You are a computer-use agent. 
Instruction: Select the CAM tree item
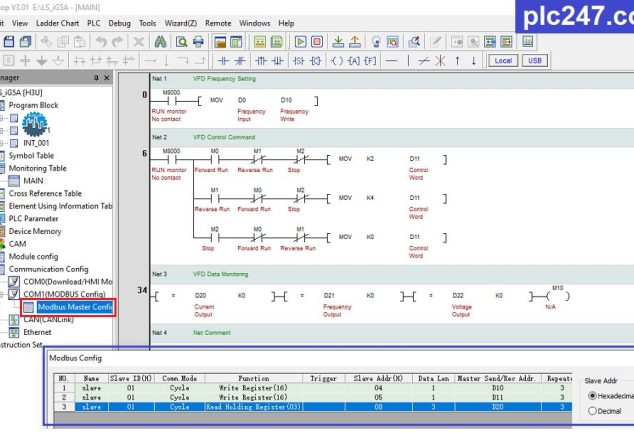tap(17, 244)
